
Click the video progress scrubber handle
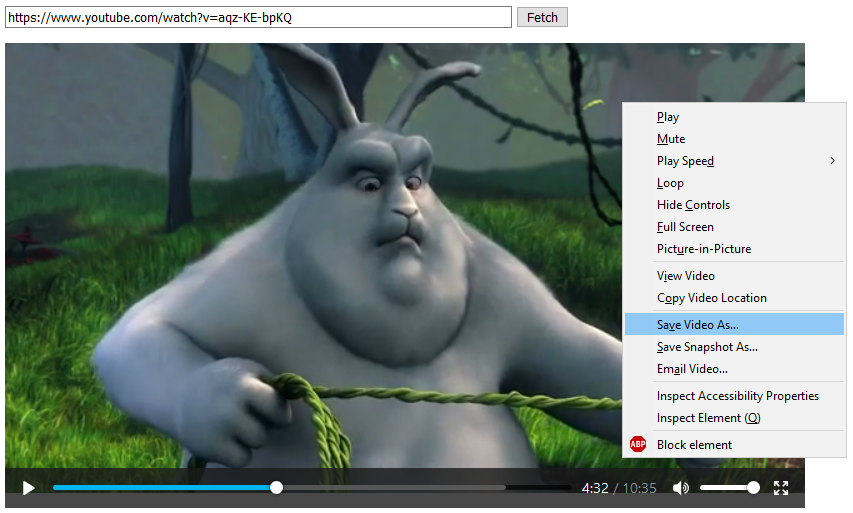tap(276, 487)
